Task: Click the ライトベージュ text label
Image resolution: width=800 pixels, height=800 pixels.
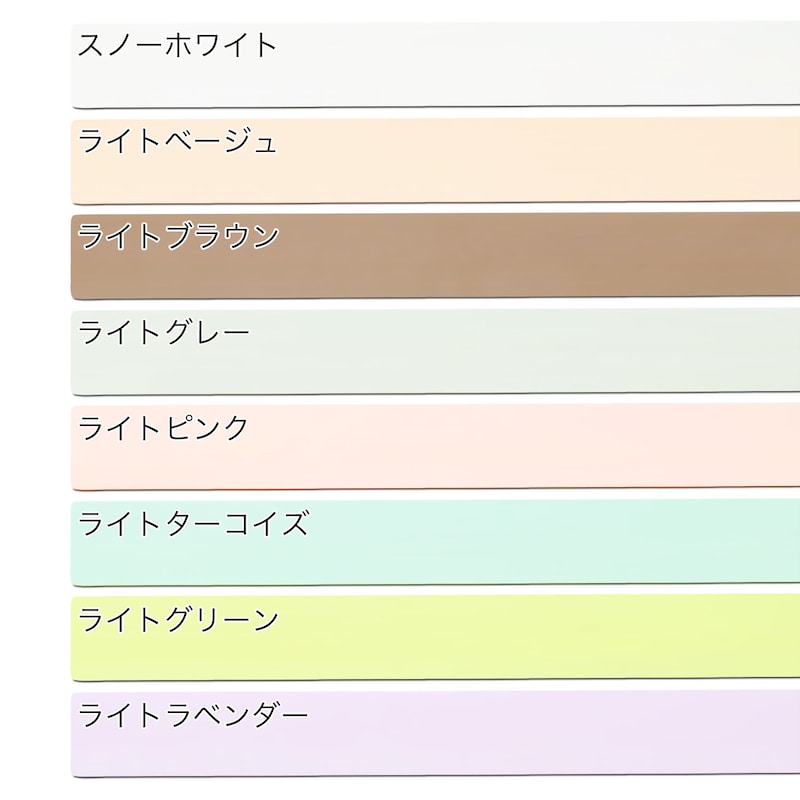Action: tap(177, 140)
